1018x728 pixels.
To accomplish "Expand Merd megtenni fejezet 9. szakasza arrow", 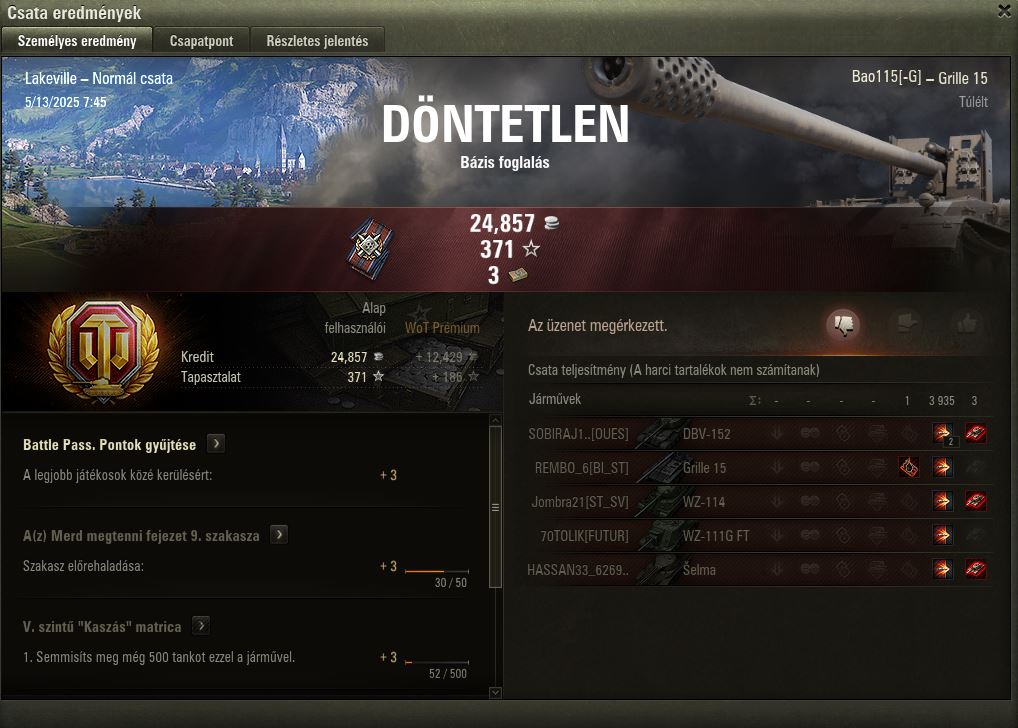I will point(279,534).
